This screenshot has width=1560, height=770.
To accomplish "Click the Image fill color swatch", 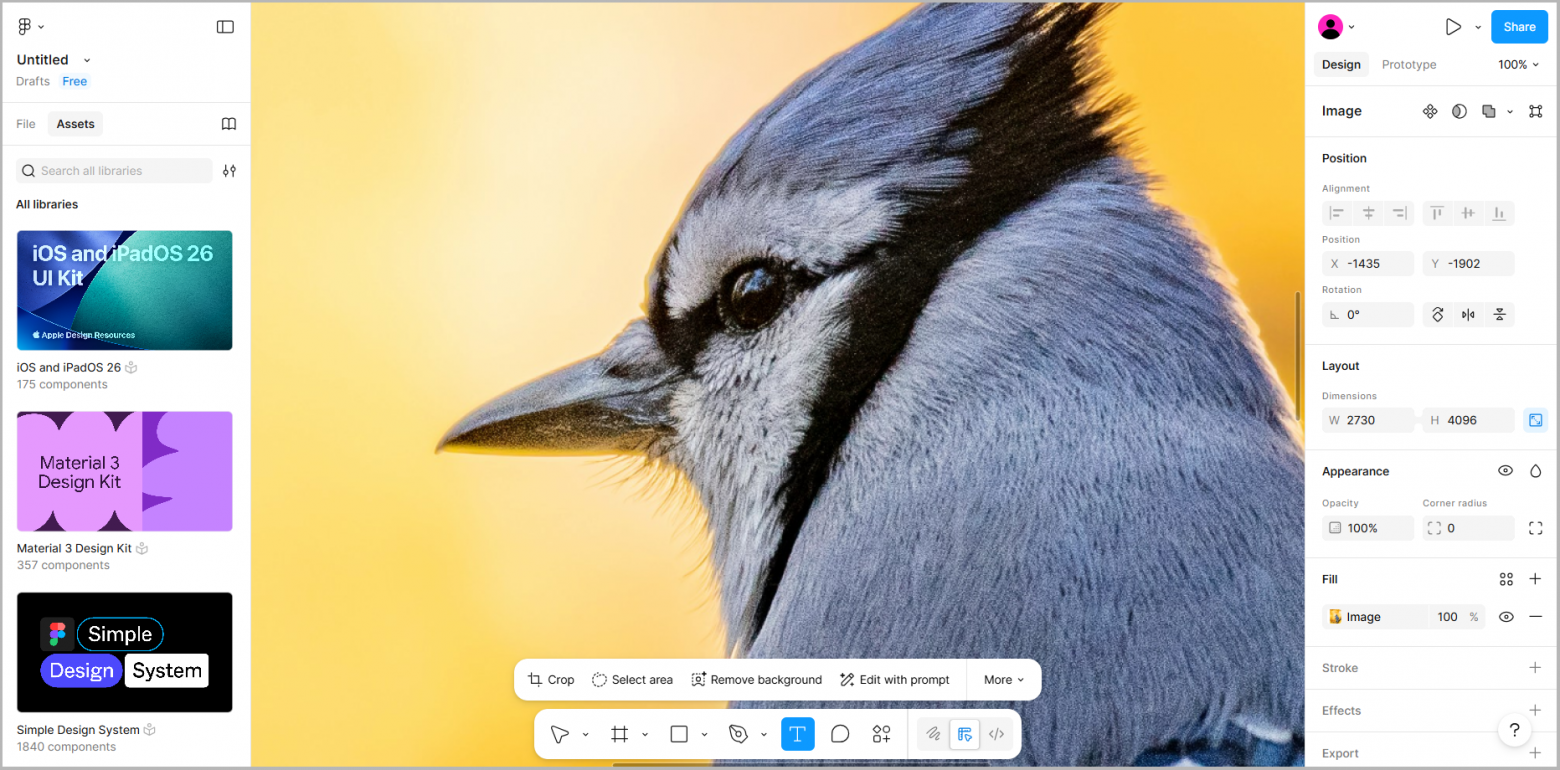I will tap(1335, 616).
